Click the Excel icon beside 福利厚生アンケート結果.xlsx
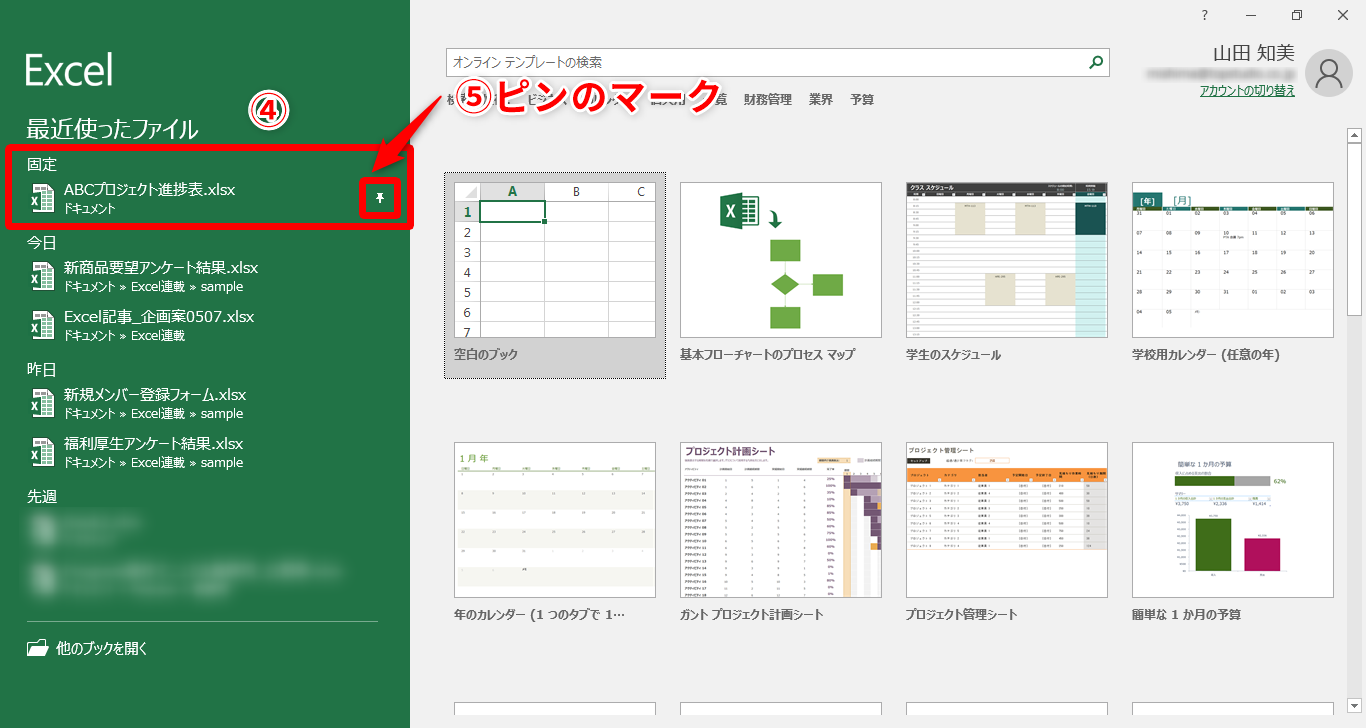The width and height of the screenshot is (1366, 728). tap(42, 452)
